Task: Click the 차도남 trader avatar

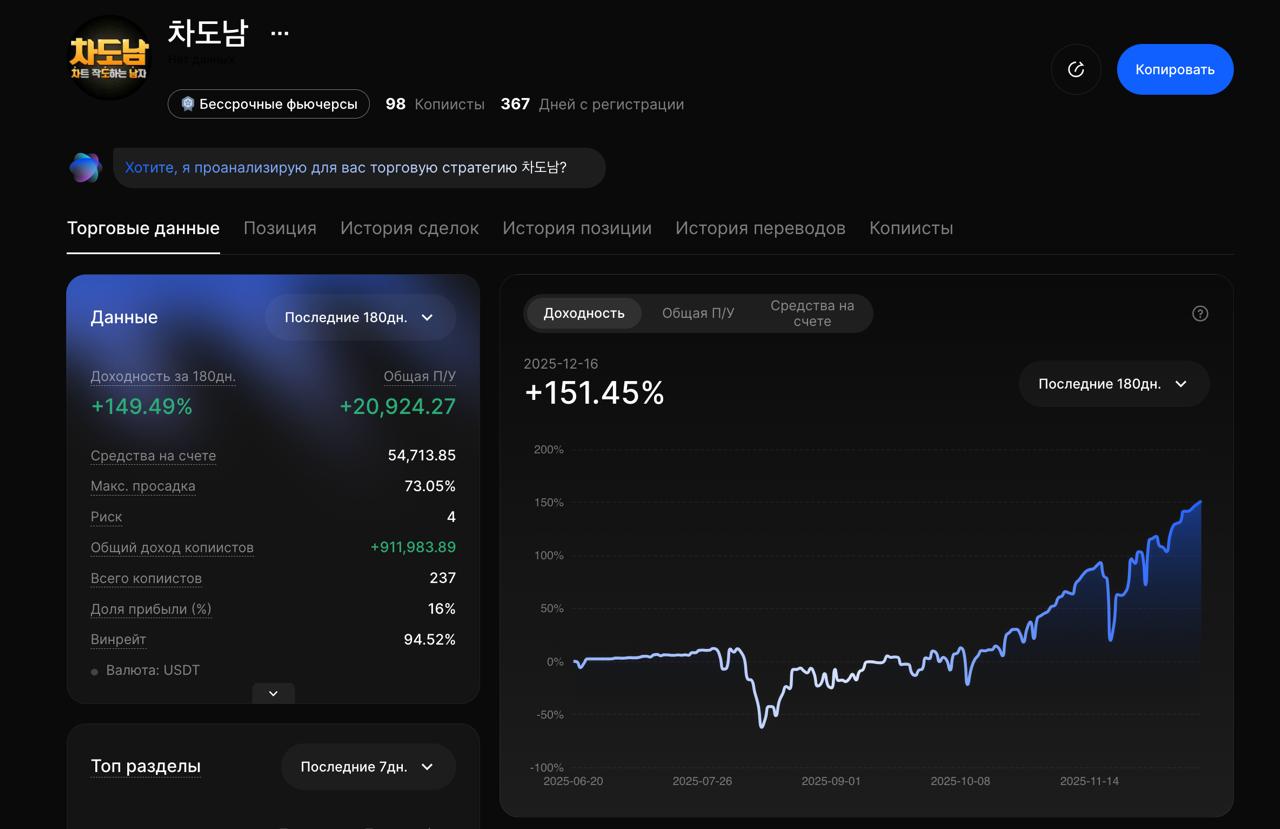Action: 109,57
